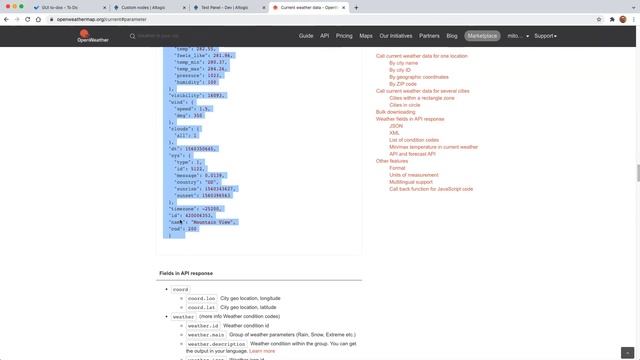Open 'Call current weather data for one location'
This screenshot has width=640, height=360.
pos(422,56)
